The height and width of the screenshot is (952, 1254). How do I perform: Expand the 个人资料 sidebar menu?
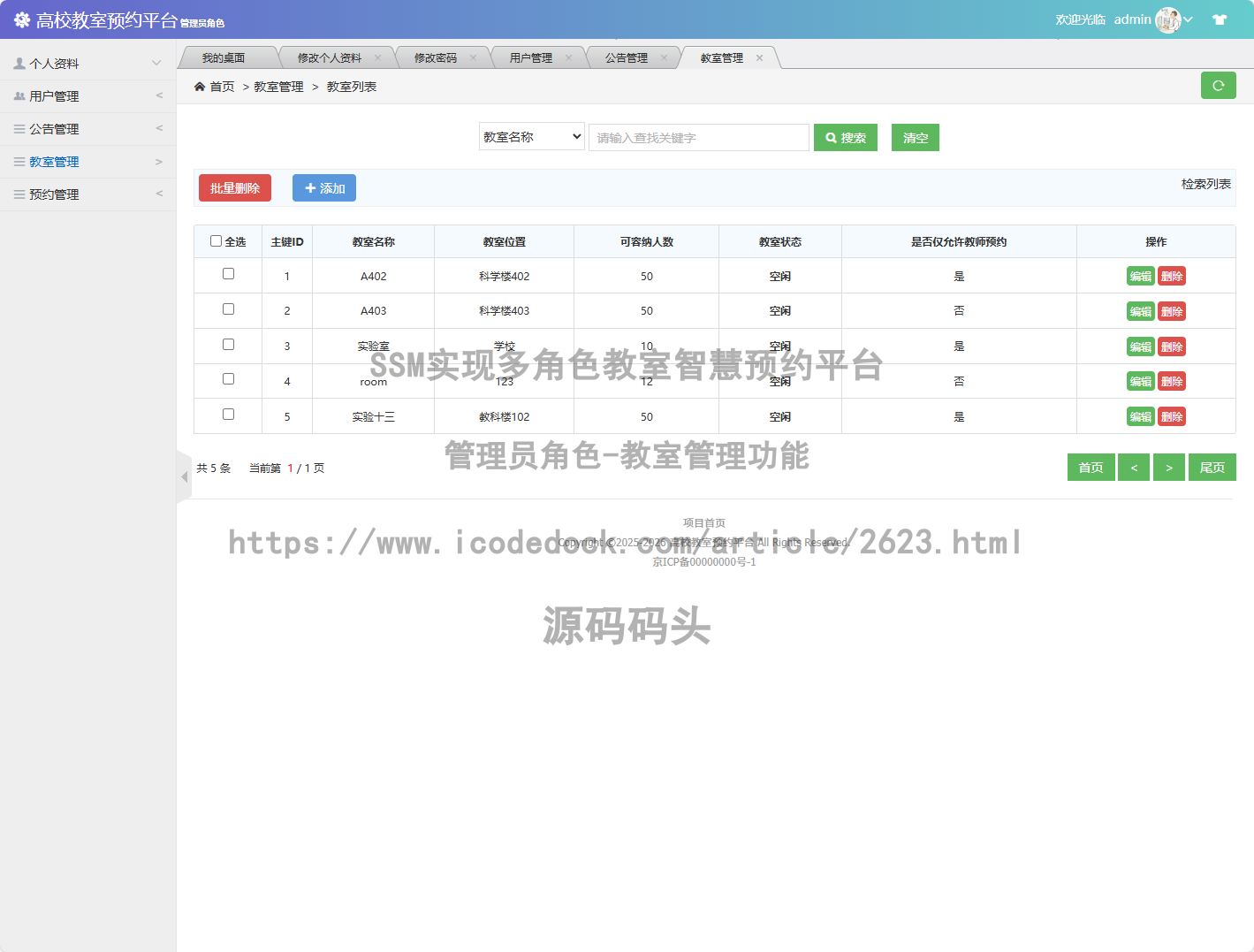[x=87, y=64]
